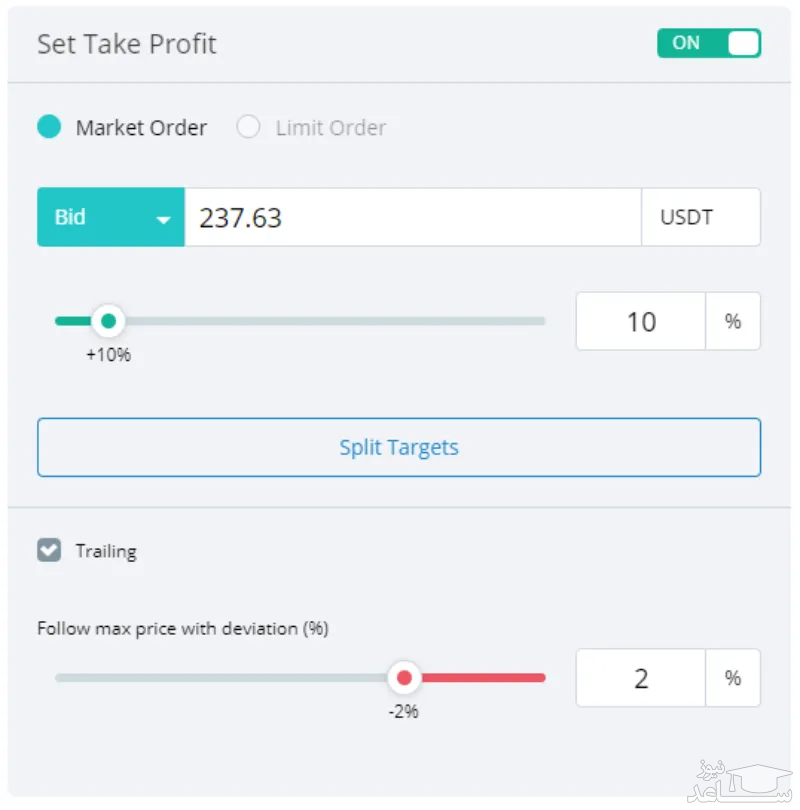Expand the Bid dropdown to change order basis
The width and height of the screenshot is (800, 810).
(110, 217)
